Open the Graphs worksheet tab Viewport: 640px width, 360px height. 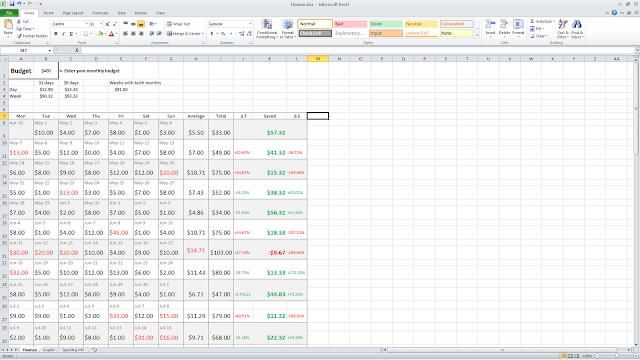pos(49,350)
